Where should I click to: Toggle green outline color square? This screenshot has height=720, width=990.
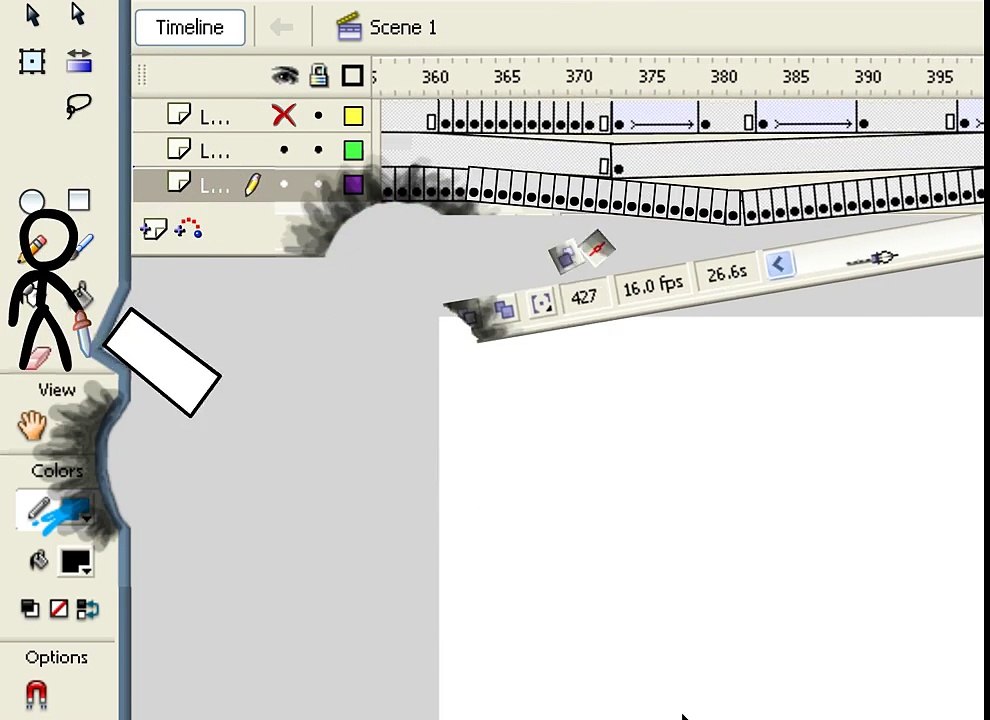(x=353, y=150)
